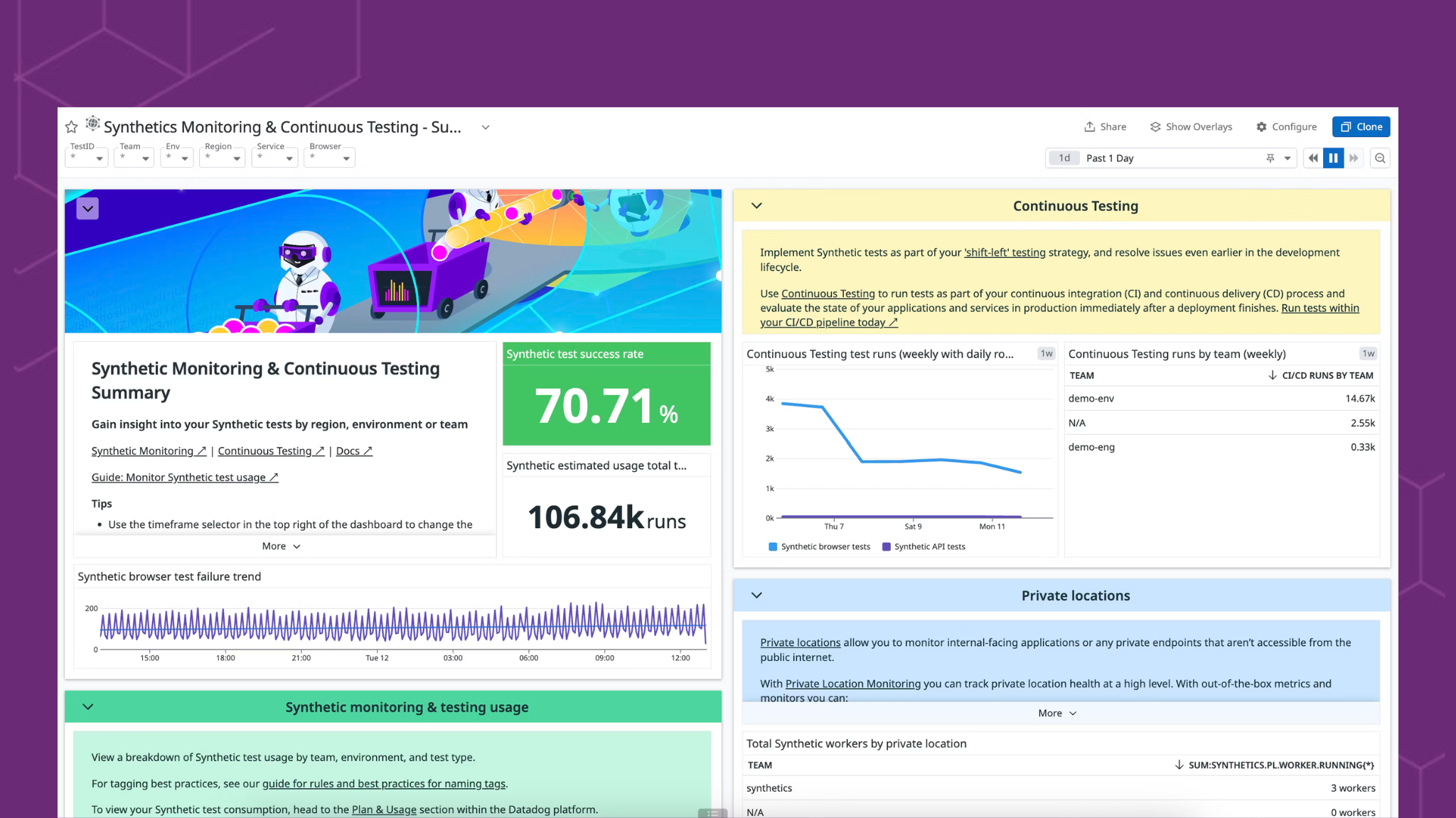Collapse Synthetic monitoring & testing usage group
This screenshot has width=1456, height=818.
87,706
